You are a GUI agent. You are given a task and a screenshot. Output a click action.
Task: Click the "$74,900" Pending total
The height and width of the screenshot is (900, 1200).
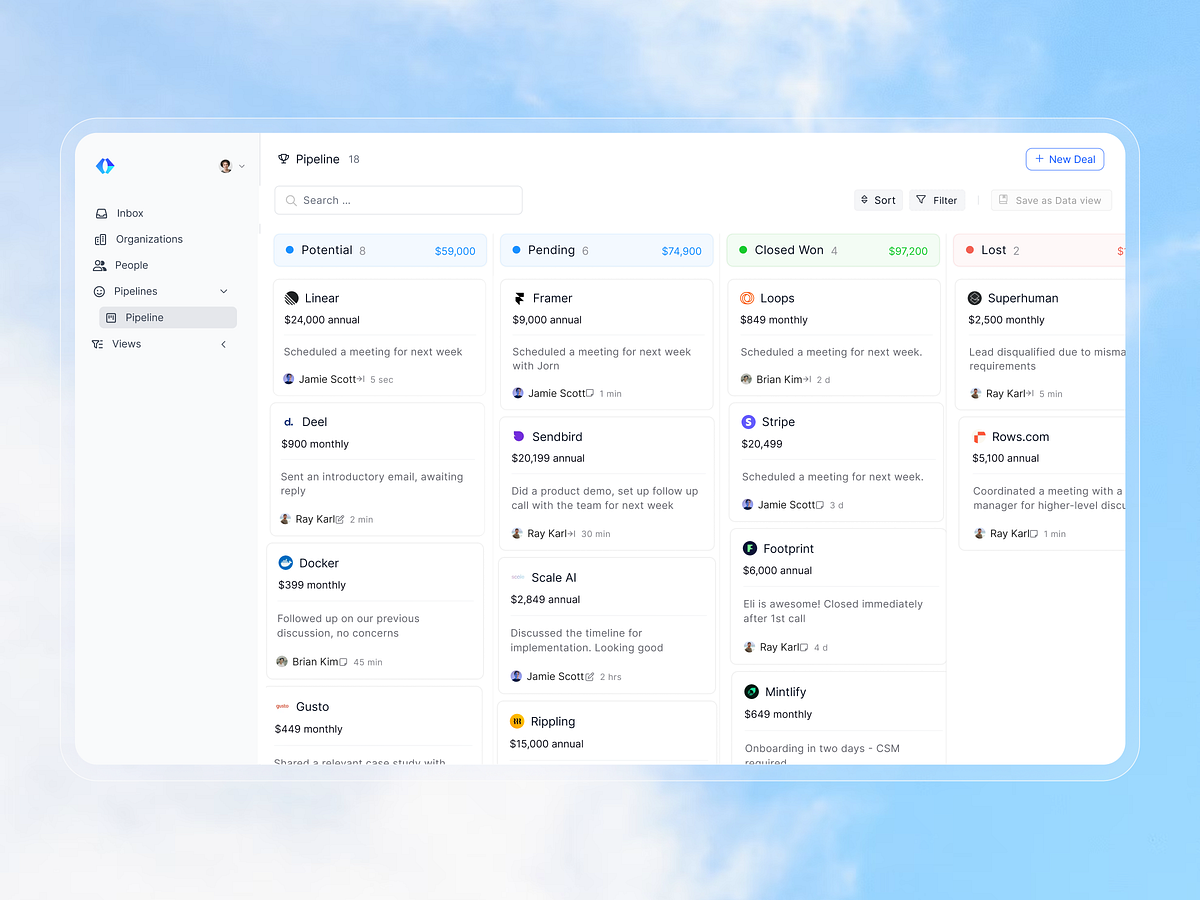pos(682,251)
